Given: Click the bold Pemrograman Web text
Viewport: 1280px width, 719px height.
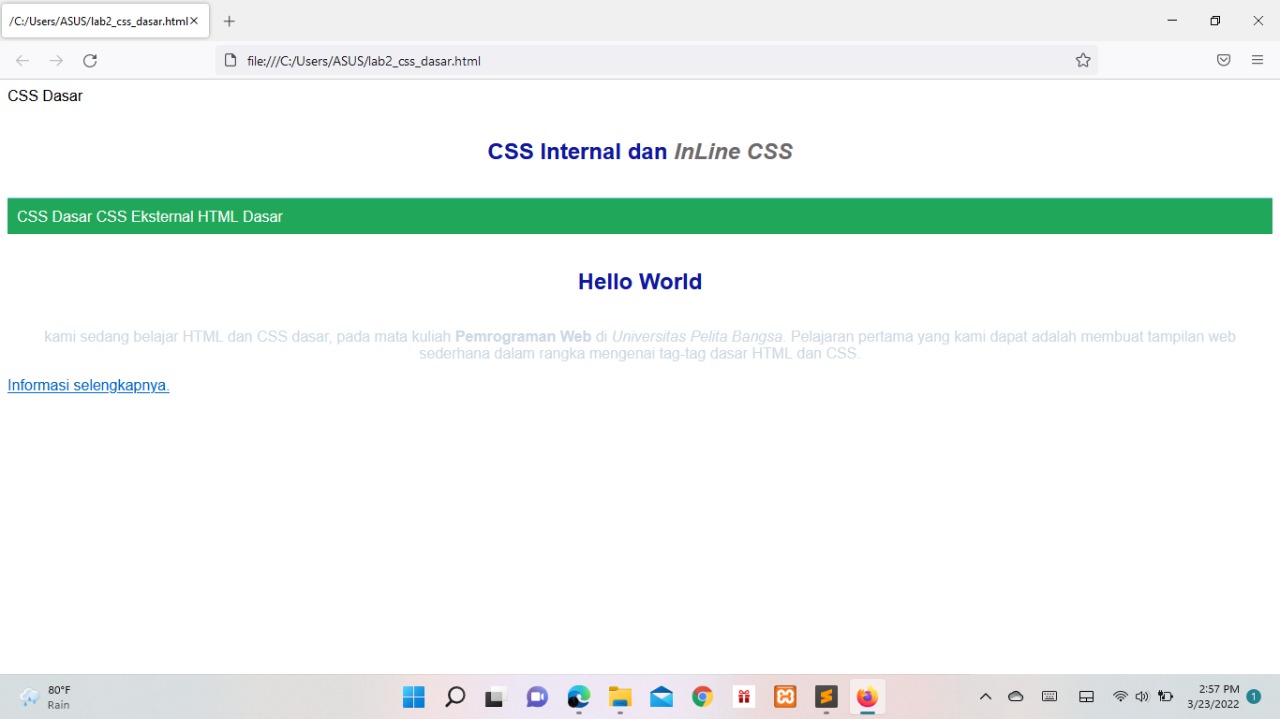Looking at the screenshot, I should point(523,337).
